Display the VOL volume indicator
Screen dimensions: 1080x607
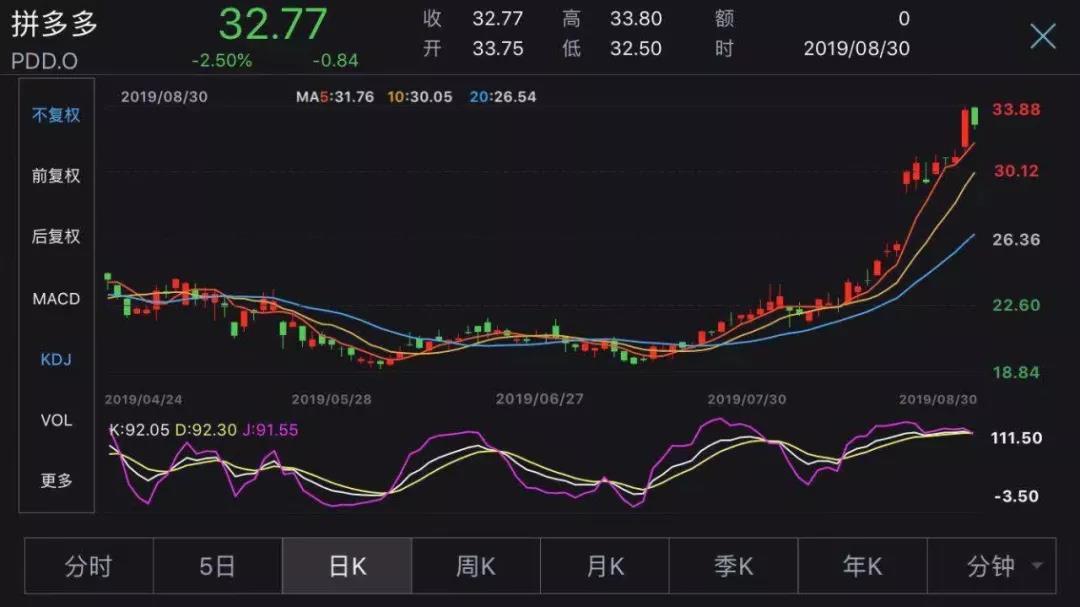tap(54, 420)
